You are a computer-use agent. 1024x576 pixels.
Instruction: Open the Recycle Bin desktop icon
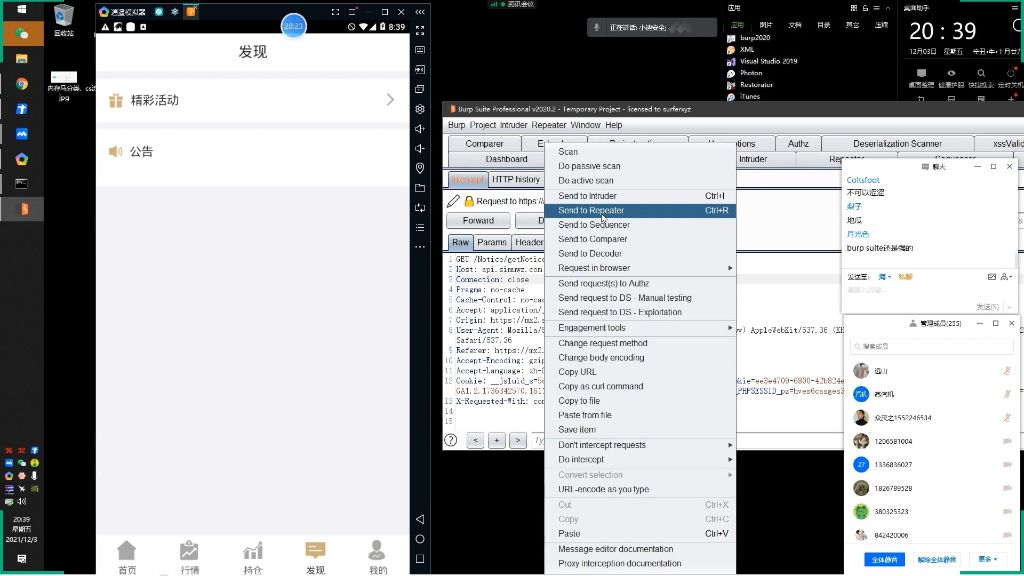[x=63, y=20]
